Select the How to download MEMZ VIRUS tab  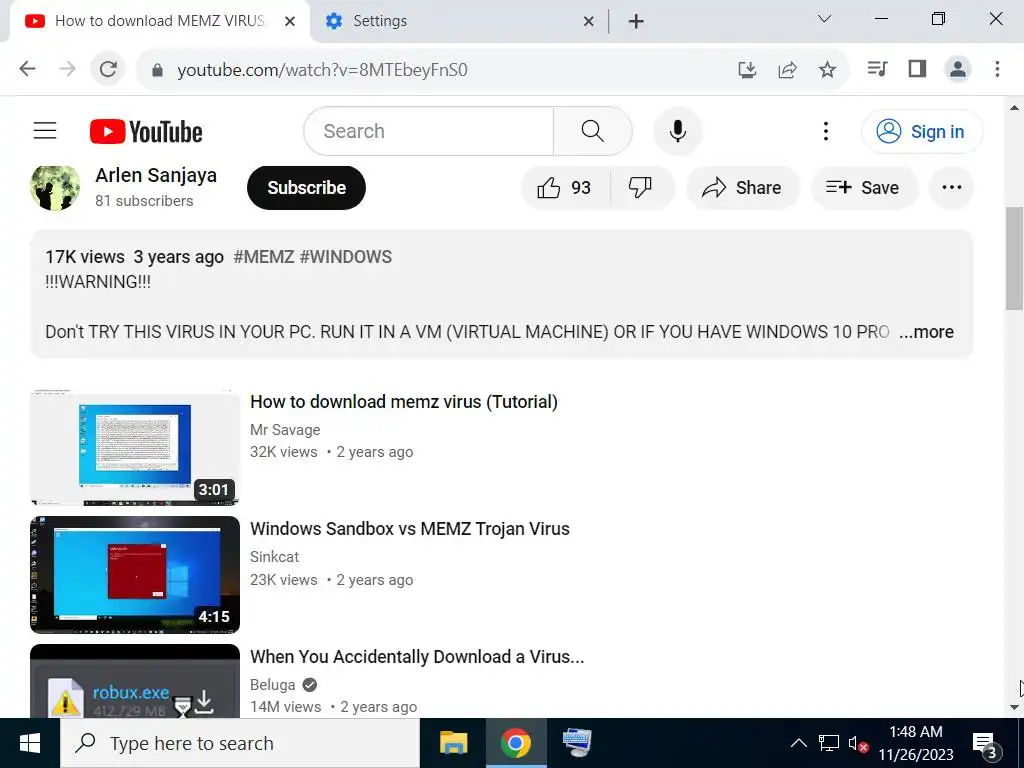tap(157, 22)
